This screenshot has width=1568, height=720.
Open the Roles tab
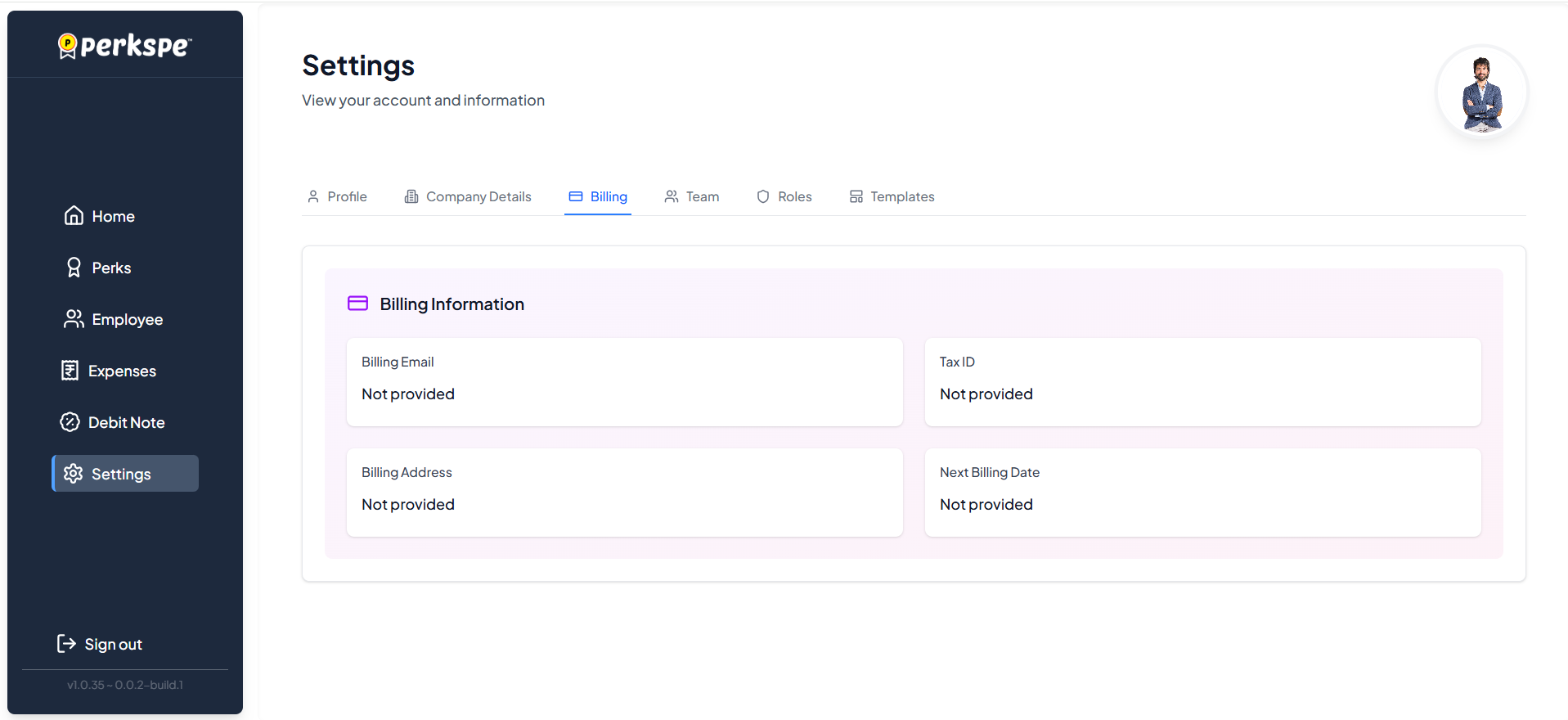pyautogui.click(x=784, y=196)
